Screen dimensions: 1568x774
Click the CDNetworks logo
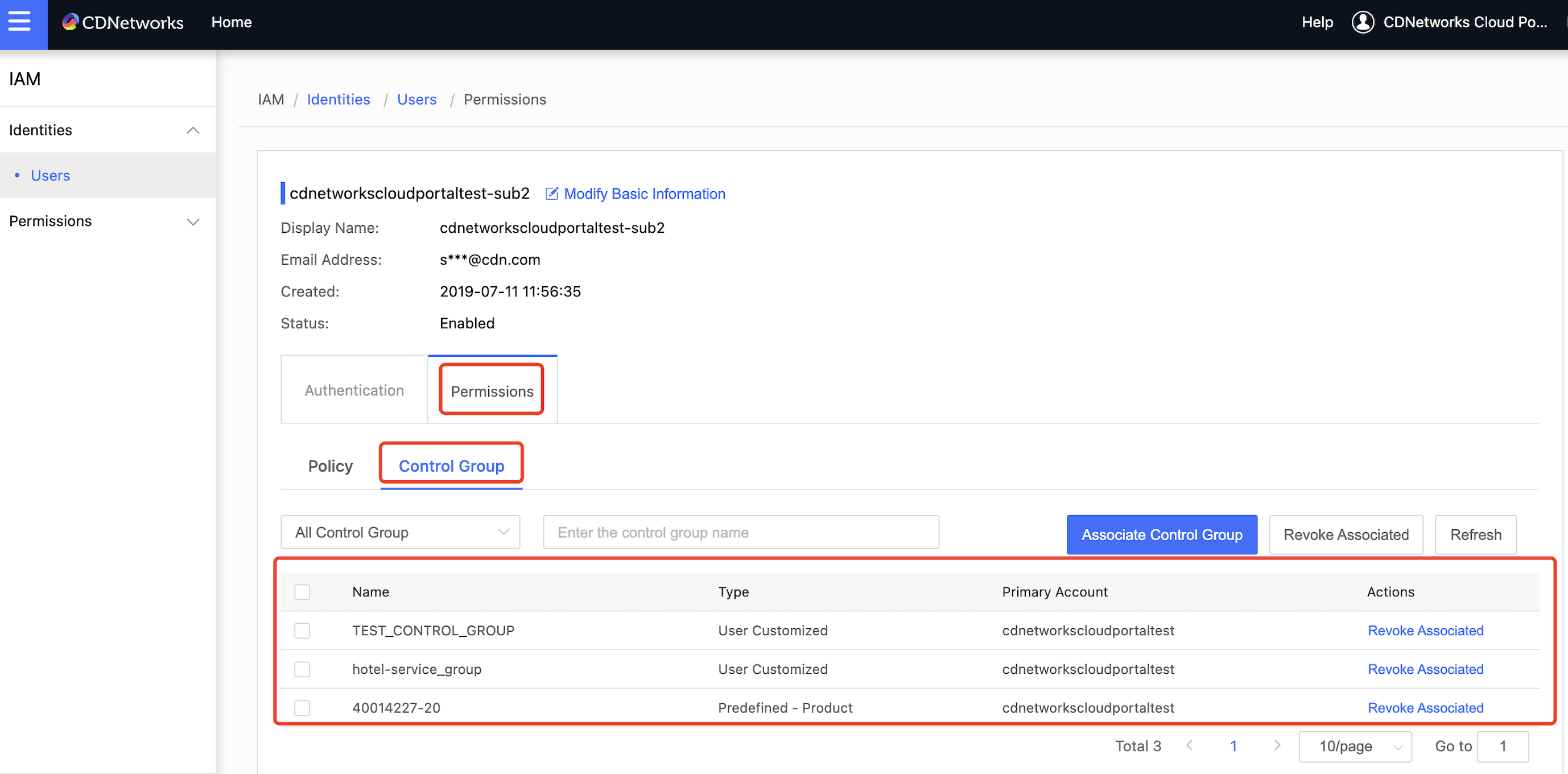pyautogui.click(x=122, y=23)
